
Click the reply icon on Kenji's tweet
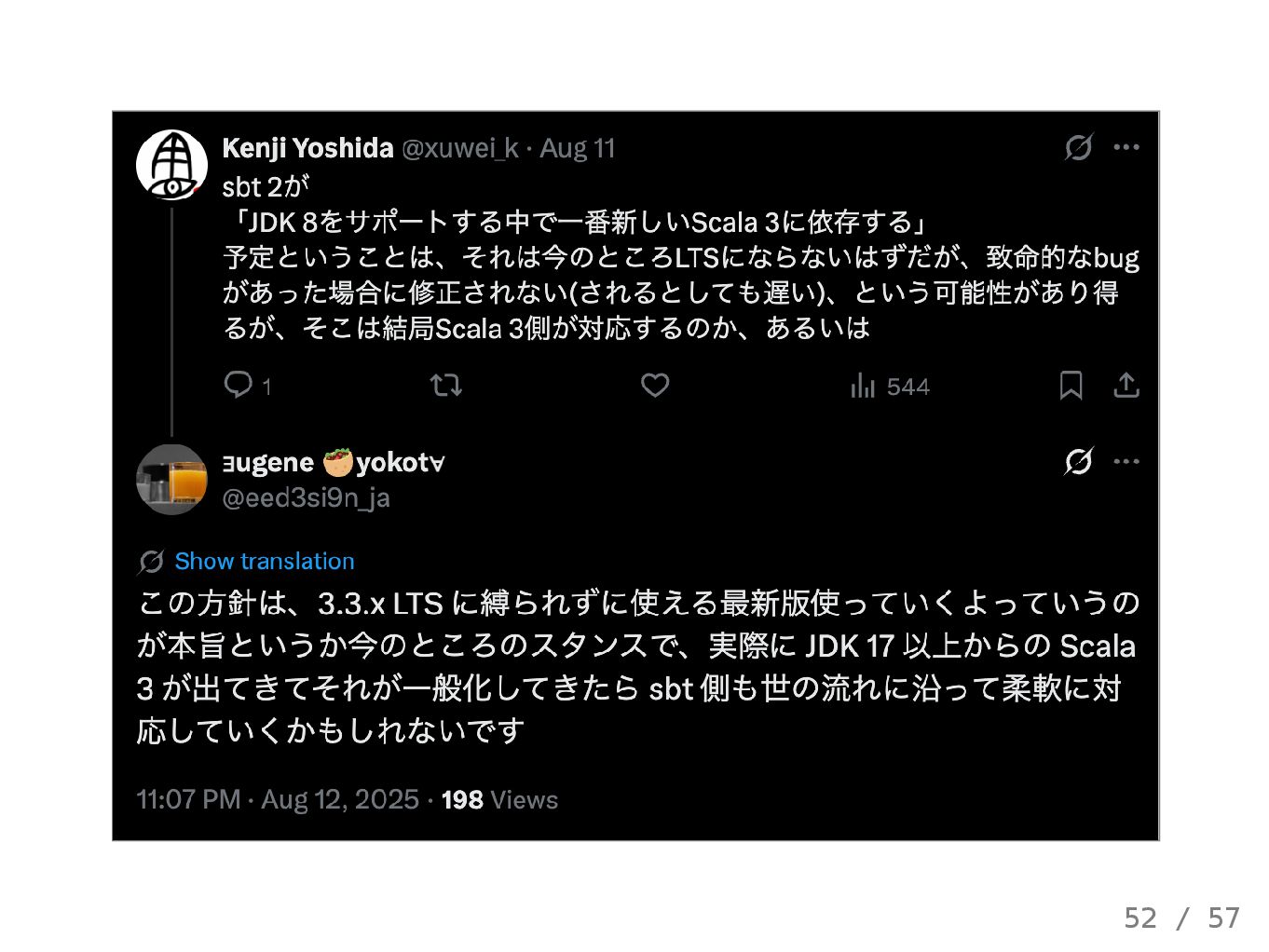pos(239,385)
